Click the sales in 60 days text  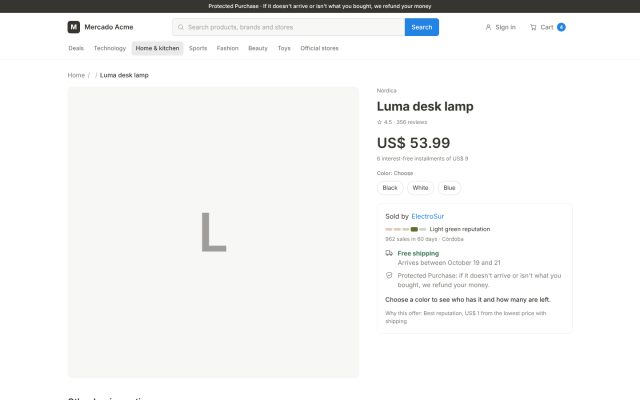pos(411,239)
